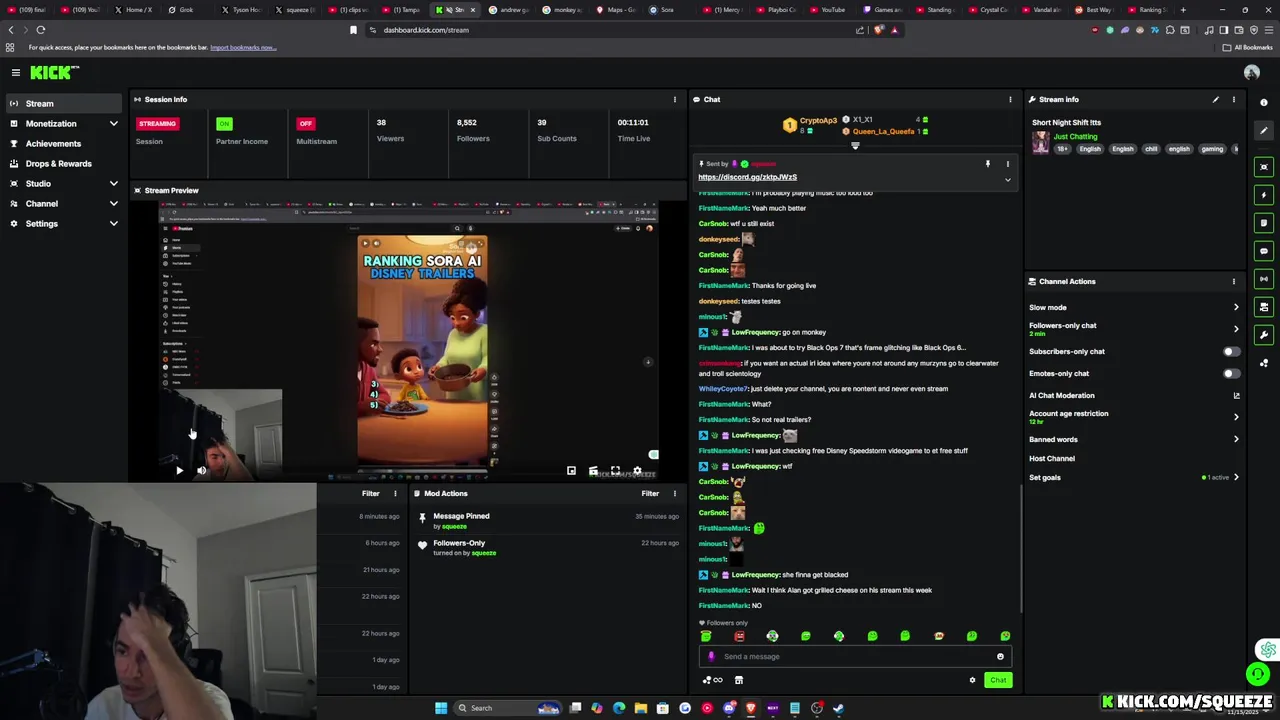Viewport: 1280px width, 720px height.
Task: Click the browser address bar
Action: coord(610,30)
